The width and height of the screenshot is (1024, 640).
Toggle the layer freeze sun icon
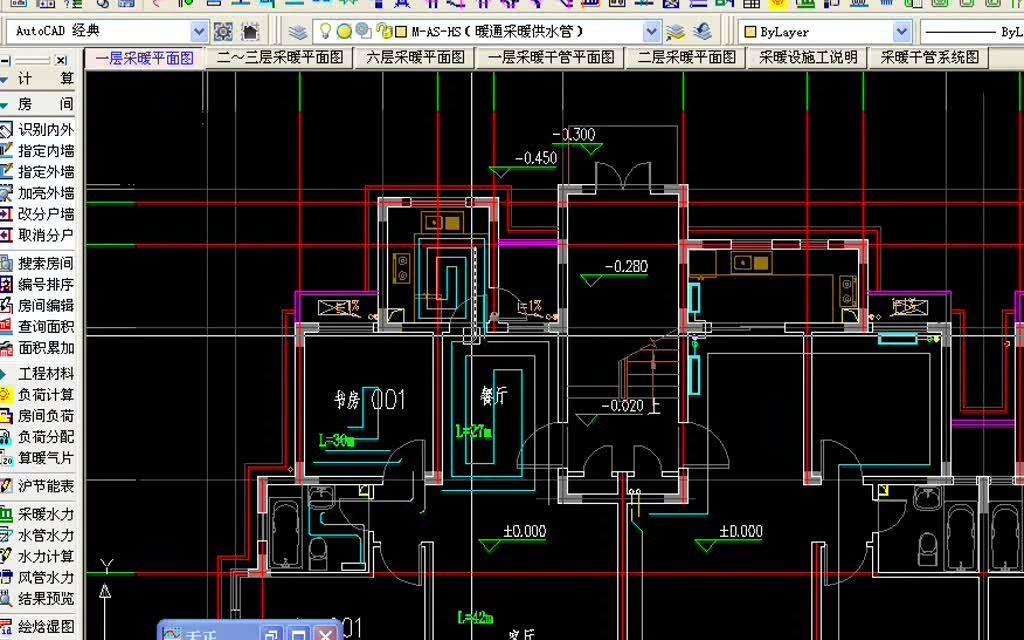[344, 31]
